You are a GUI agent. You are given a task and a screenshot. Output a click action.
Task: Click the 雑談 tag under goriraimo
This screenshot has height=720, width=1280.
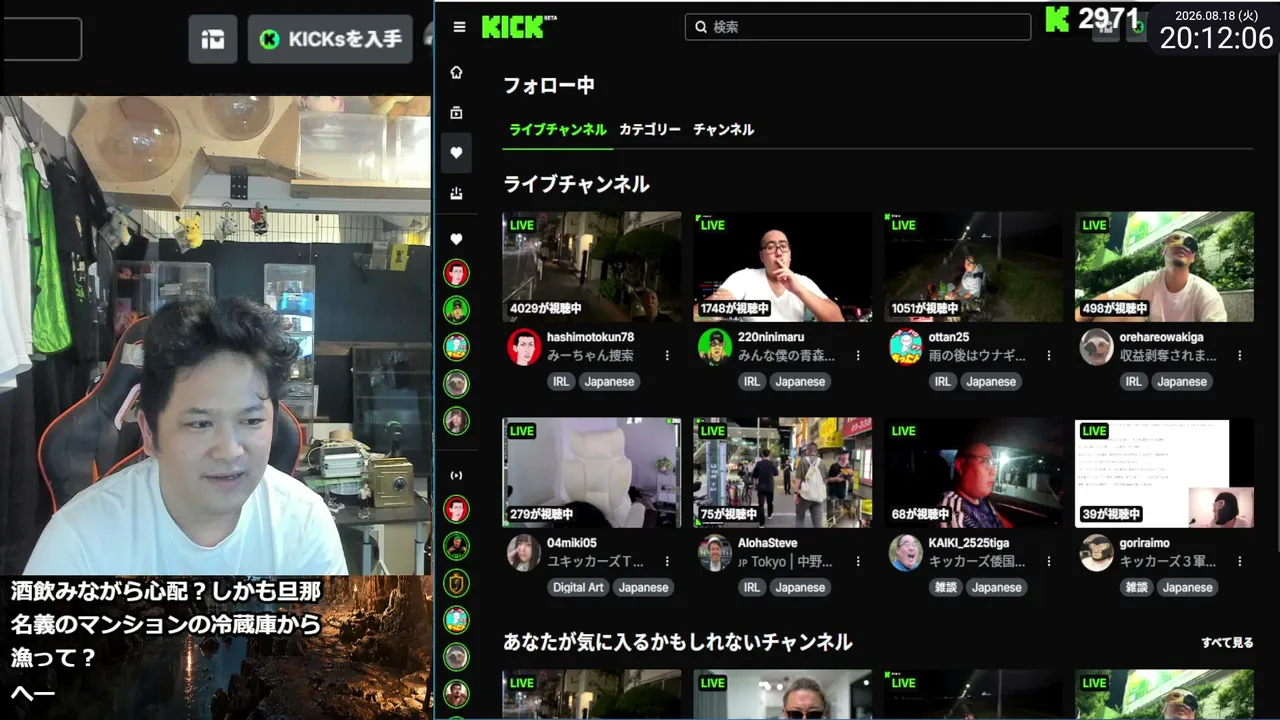1137,587
